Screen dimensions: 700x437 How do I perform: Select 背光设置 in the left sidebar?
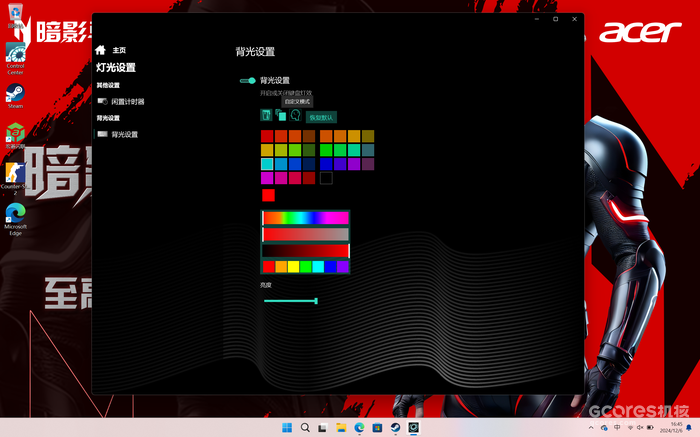tap(118, 134)
